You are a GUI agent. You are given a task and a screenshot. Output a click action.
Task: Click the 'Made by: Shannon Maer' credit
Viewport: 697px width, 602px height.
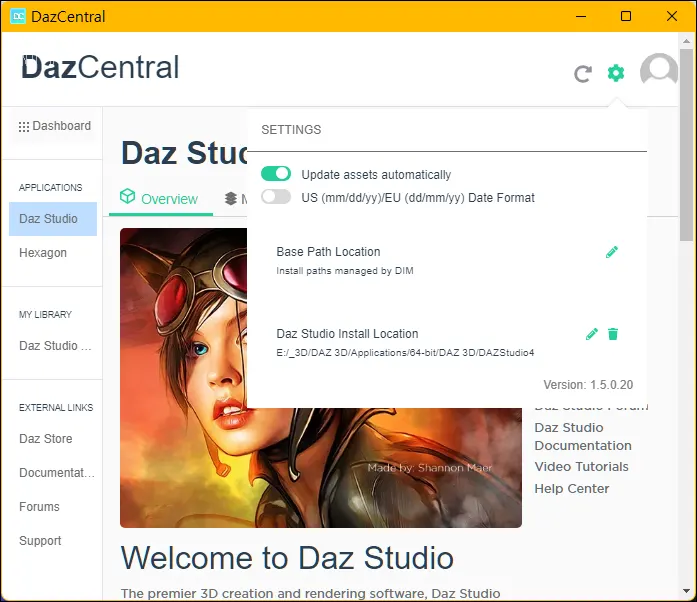pos(429,468)
